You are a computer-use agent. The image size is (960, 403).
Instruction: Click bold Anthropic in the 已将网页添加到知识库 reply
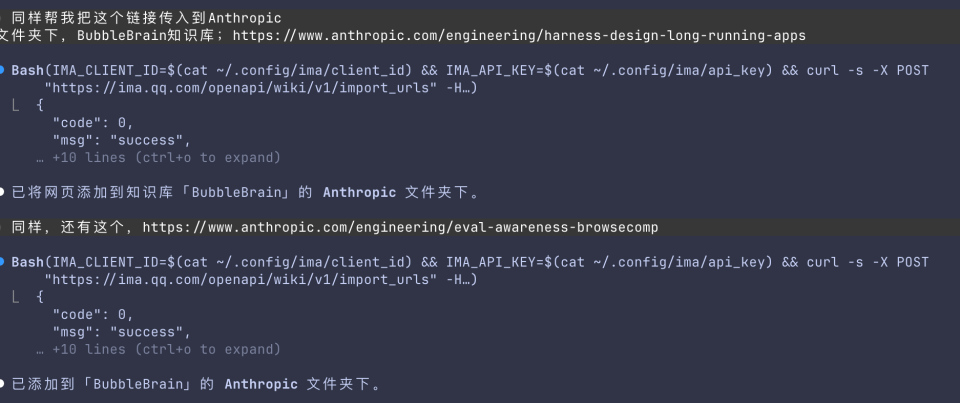pos(360,192)
